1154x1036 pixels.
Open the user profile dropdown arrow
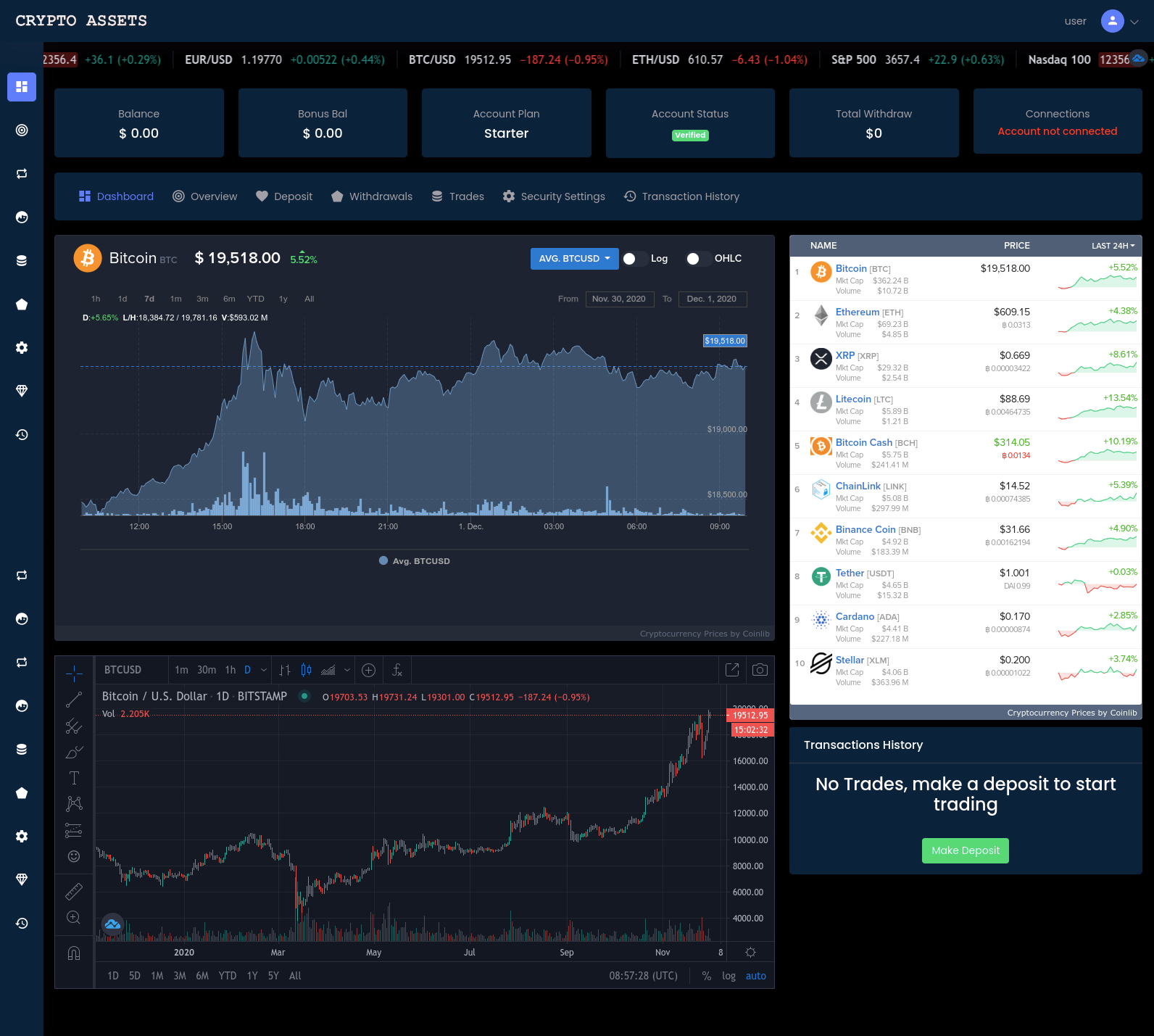1134,22
